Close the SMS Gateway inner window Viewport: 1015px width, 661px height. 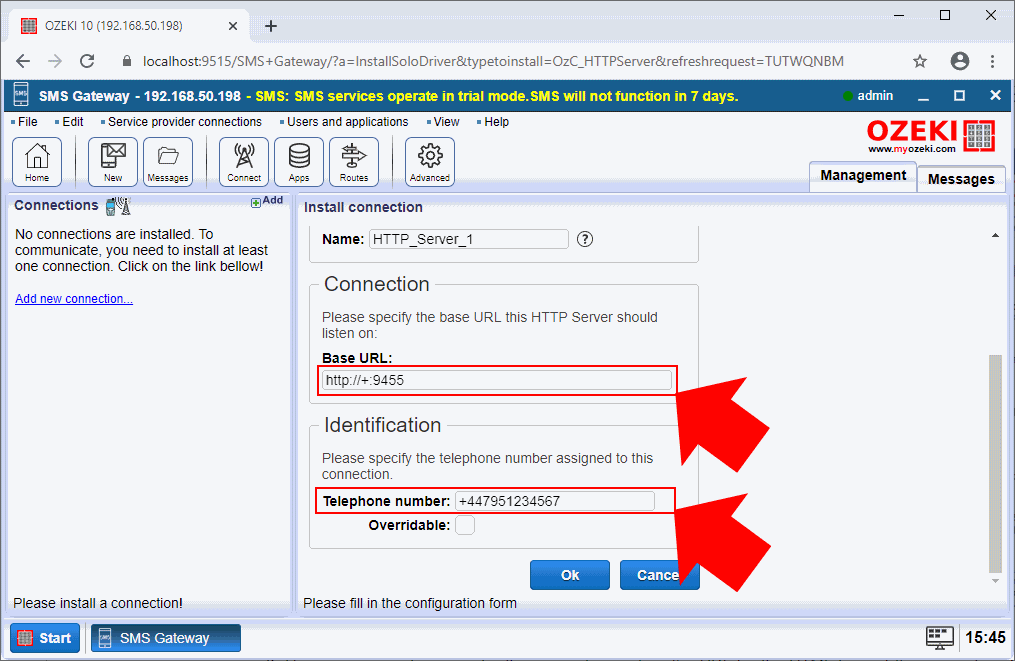click(995, 96)
